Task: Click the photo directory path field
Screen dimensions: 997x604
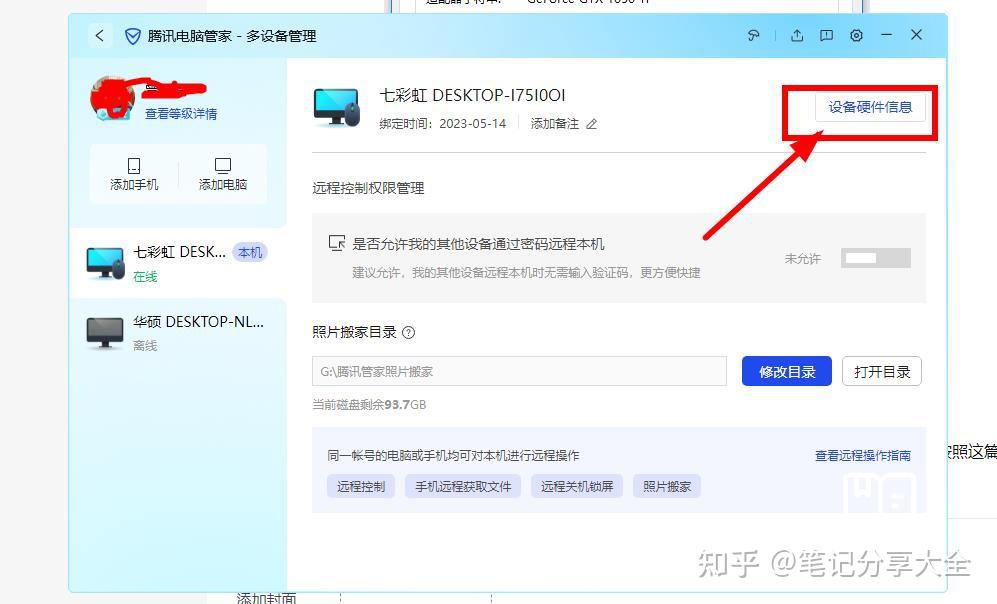Action: 519,371
